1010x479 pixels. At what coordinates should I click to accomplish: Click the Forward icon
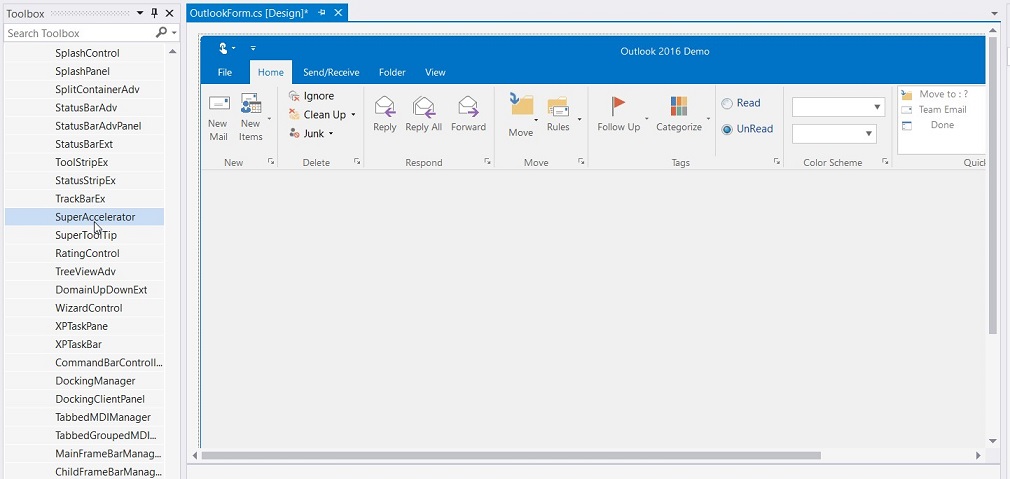click(x=468, y=106)
